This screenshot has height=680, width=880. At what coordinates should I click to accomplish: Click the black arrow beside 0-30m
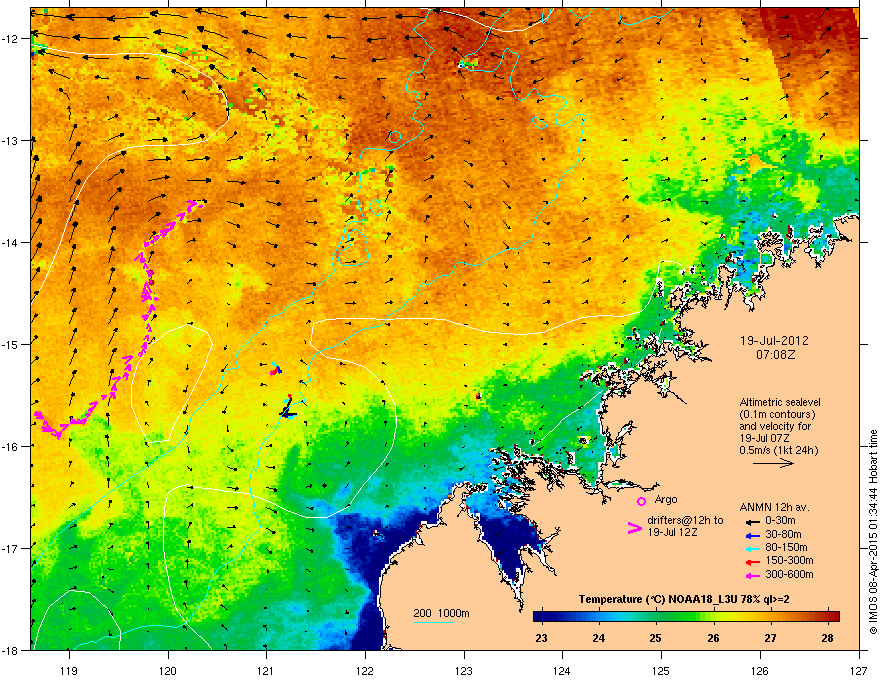752,521
